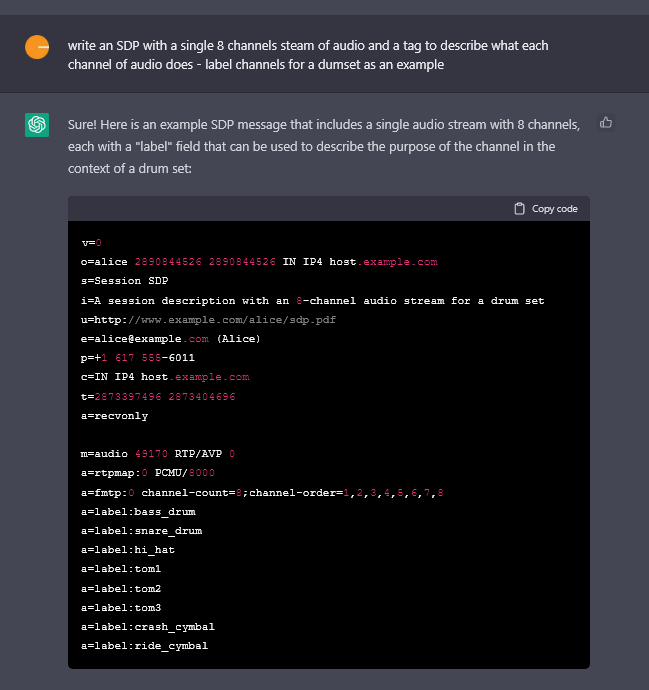Image resolution: width=649 pixels, height=690 pixels.
Task: Click the a=recvonly line in code
Action: (114, 416)
